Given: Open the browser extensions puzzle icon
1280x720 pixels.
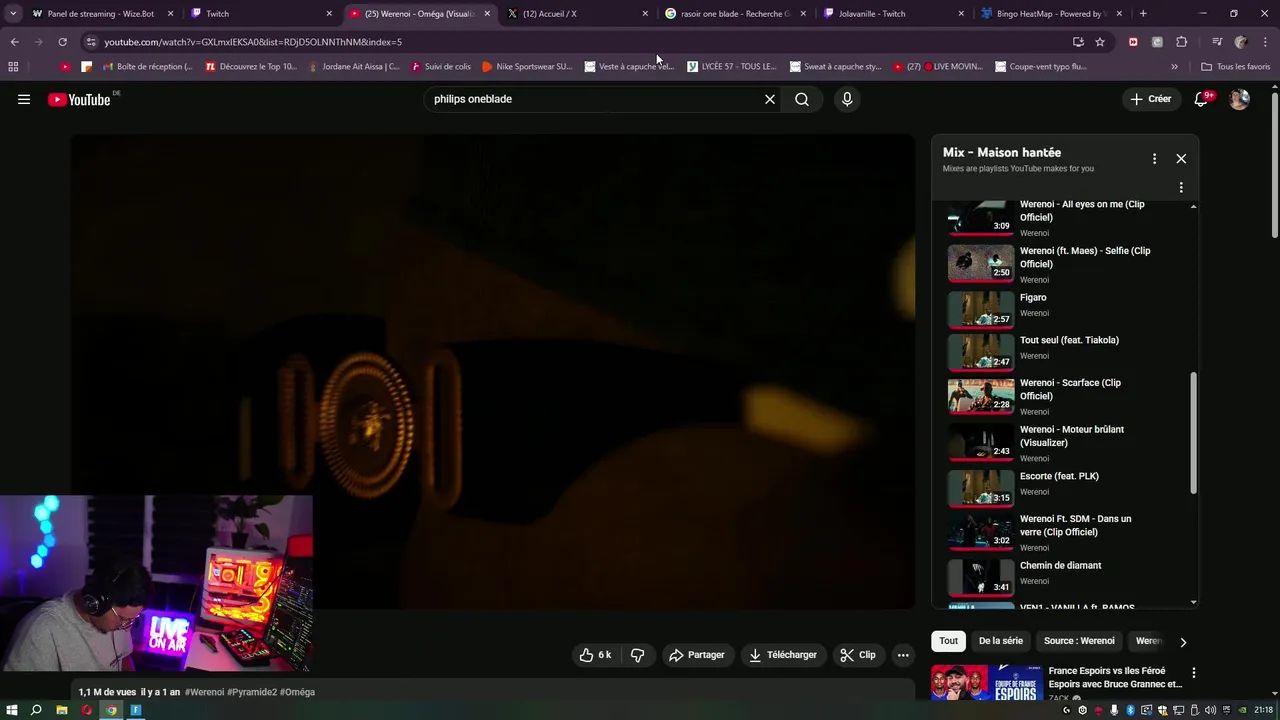Looking at the screenshot, I should click(x=1182, y=42).
